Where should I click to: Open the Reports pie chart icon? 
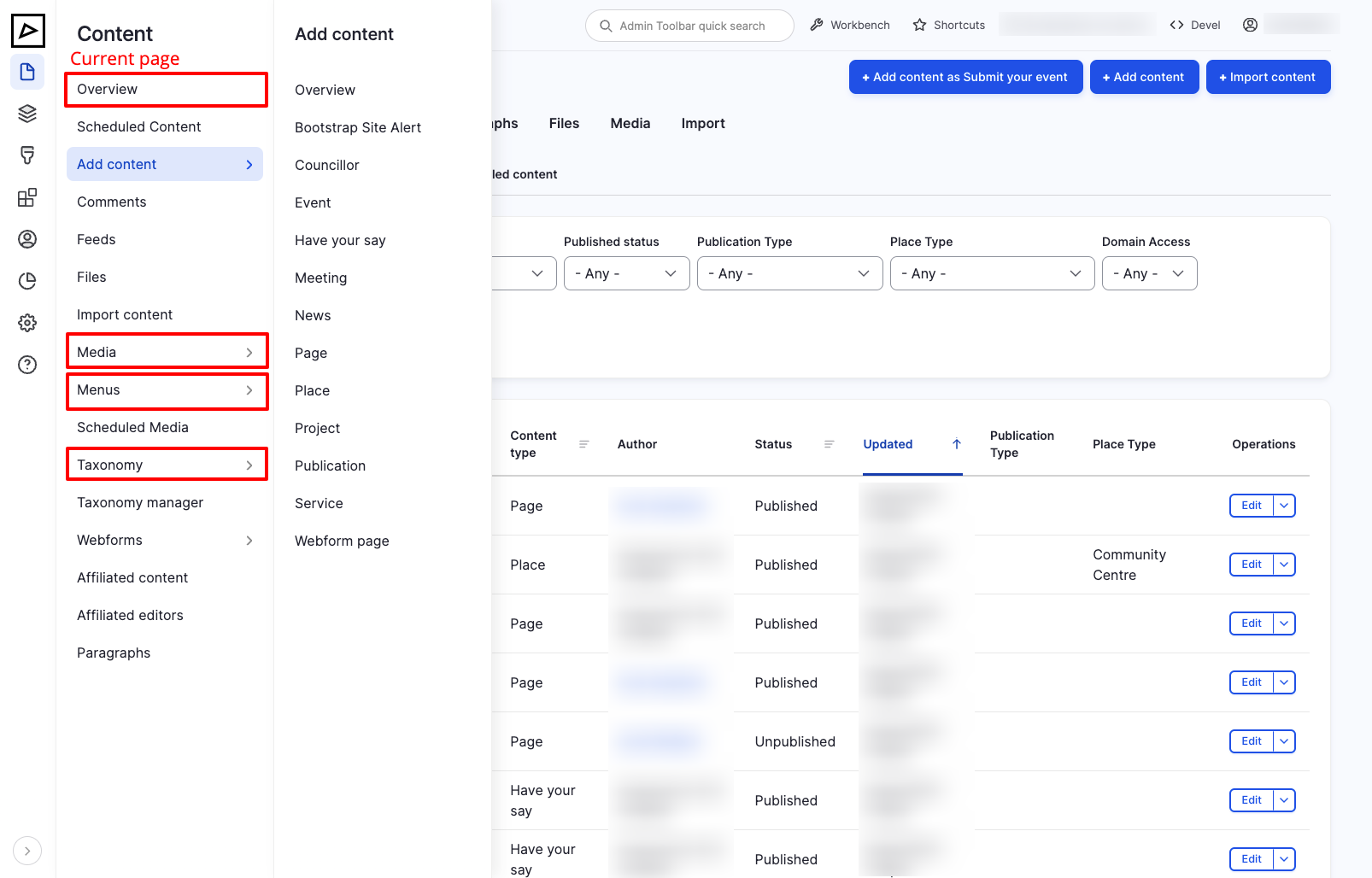tap(27, 281)
